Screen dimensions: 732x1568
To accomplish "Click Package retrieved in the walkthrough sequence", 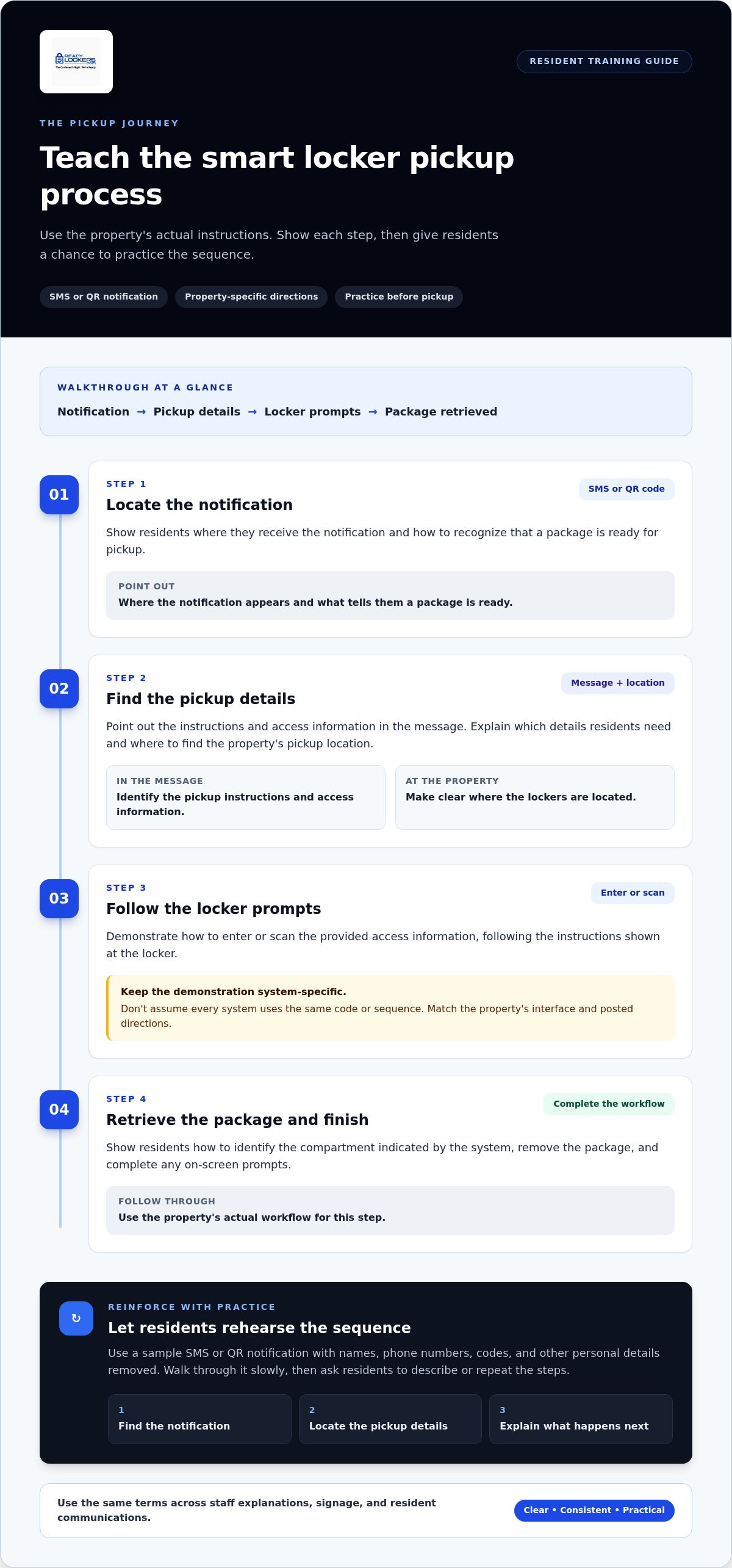I will tap(441, 412).
